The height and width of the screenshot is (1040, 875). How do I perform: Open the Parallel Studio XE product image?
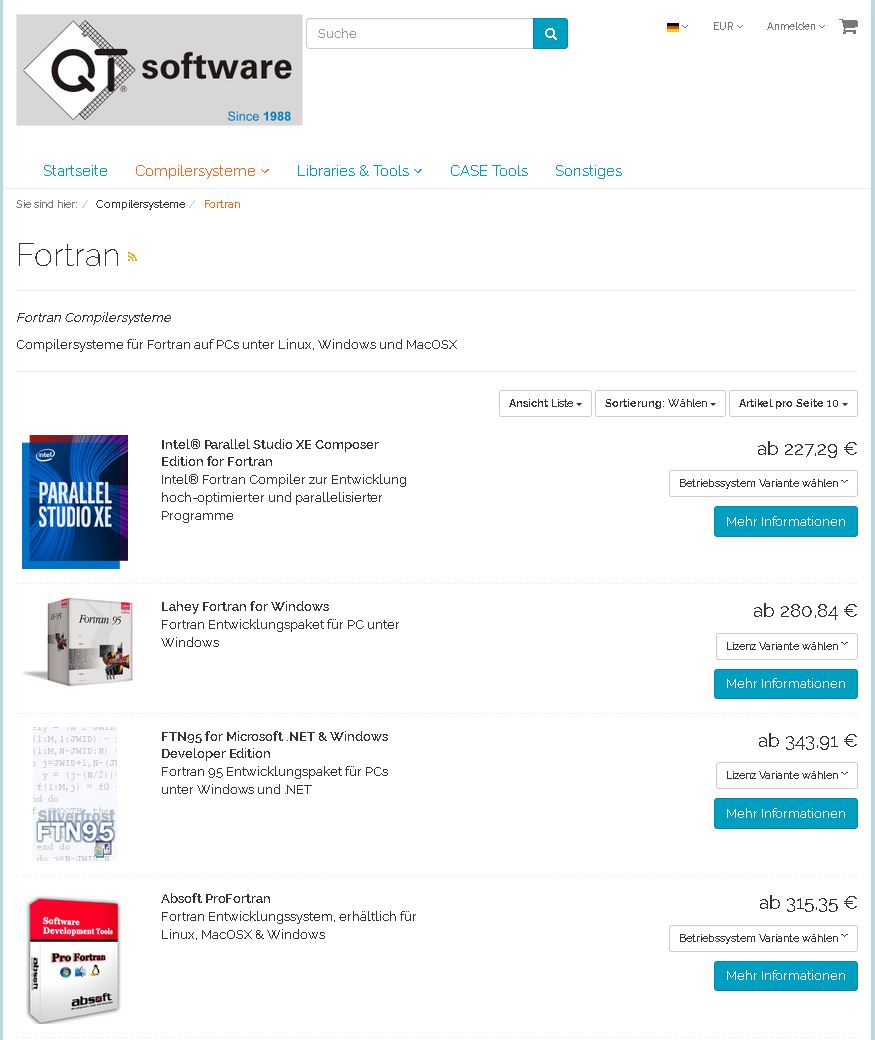pyautogui.click(x=75, y=501)
